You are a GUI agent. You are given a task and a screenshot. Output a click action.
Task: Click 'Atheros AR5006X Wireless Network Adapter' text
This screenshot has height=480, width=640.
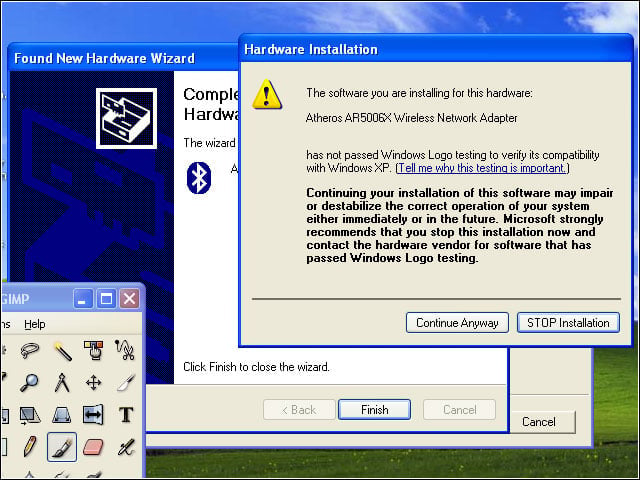[x=411, y=118]
